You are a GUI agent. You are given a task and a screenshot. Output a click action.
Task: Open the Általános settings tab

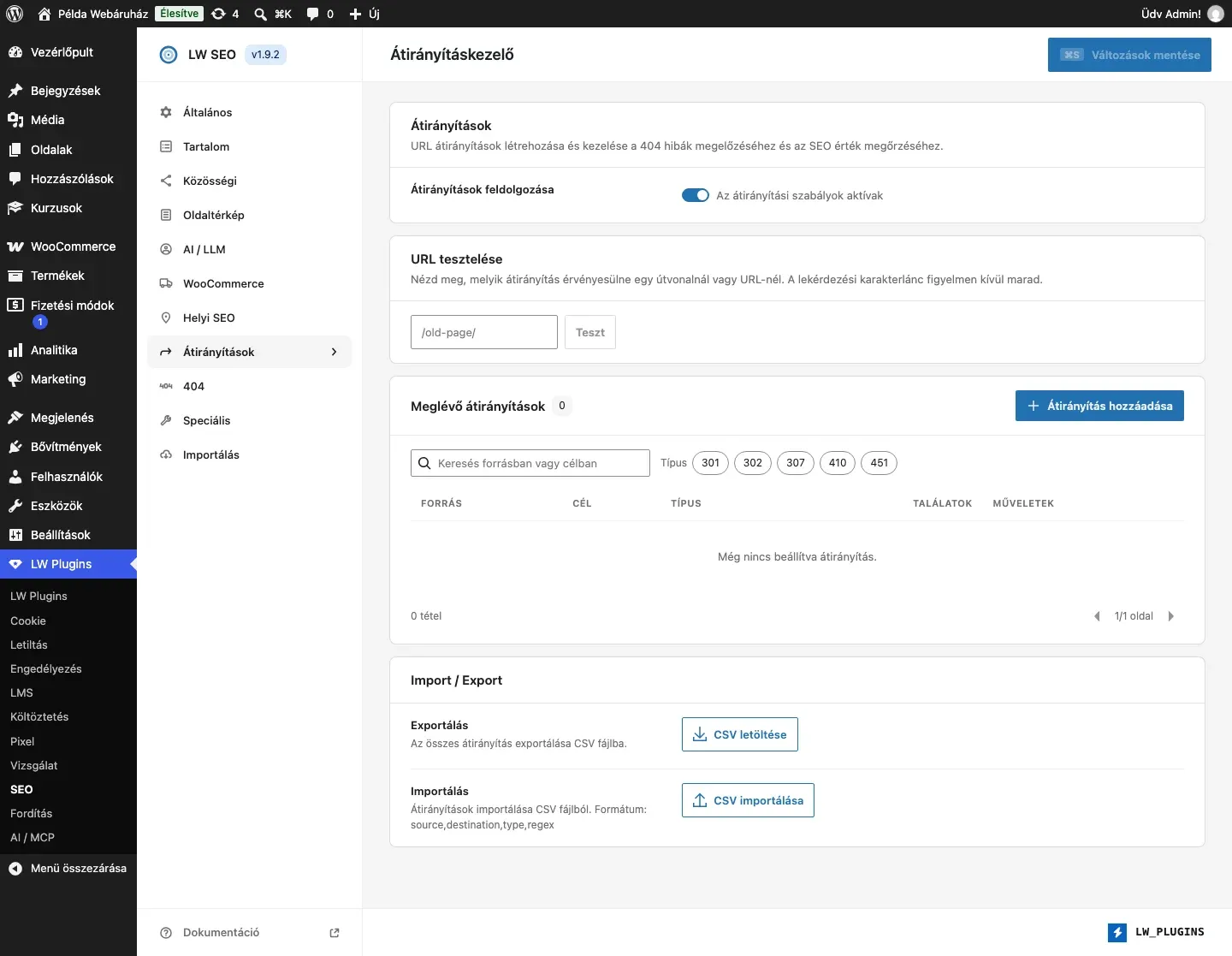click(250, 112)
